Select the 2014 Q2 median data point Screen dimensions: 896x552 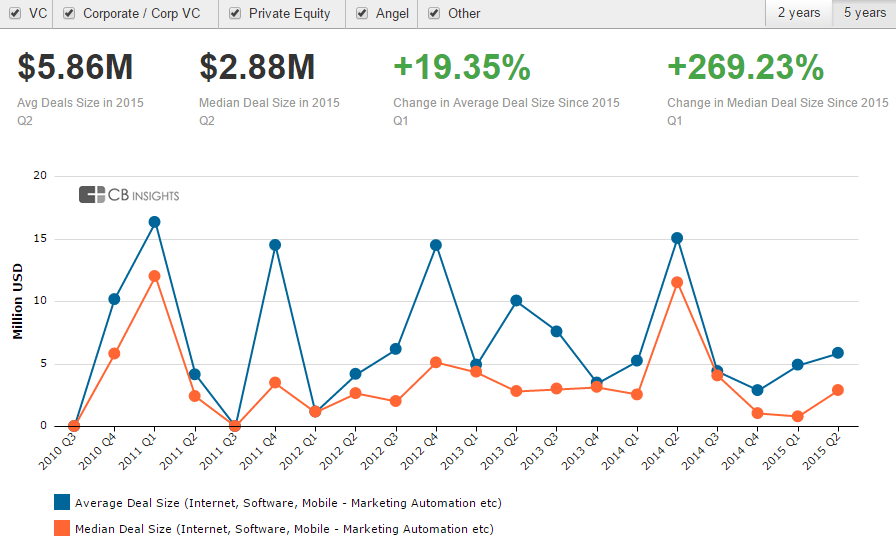[x=677, y=282]
